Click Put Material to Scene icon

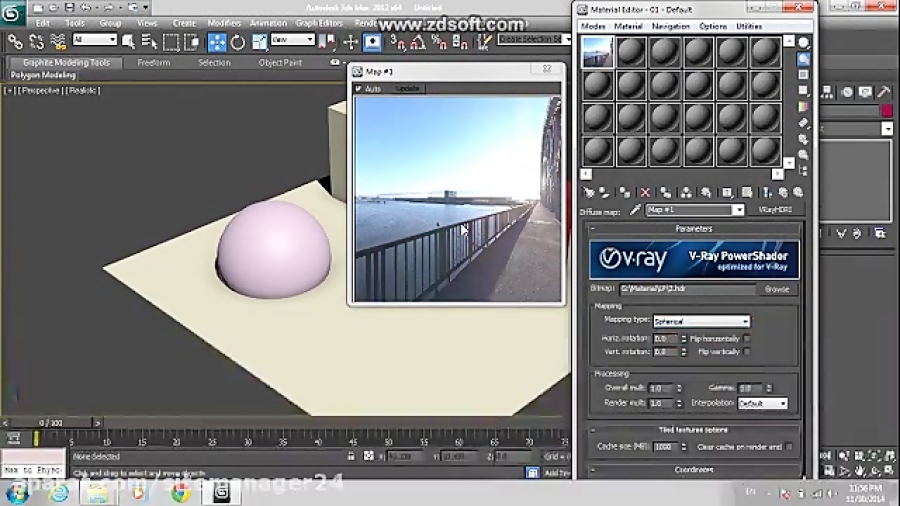pyautogui.click(x=604, y=193)
